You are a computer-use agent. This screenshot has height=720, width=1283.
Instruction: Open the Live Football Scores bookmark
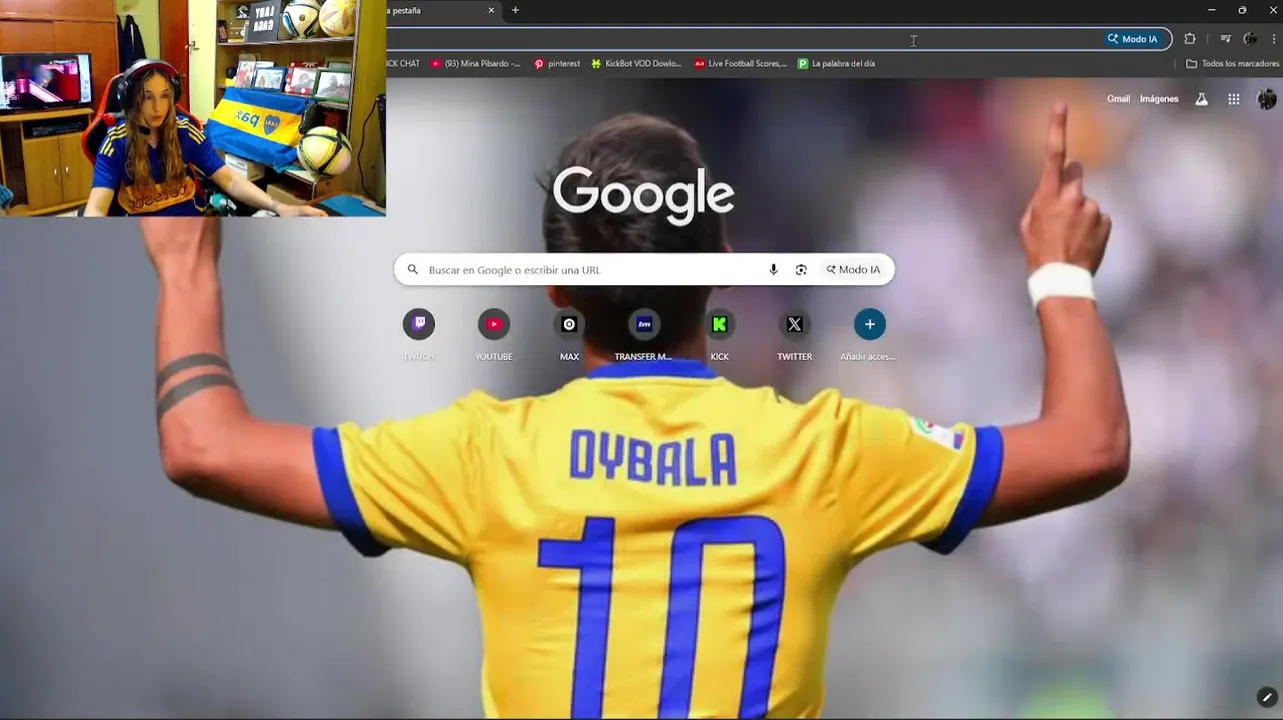point(740,63)
